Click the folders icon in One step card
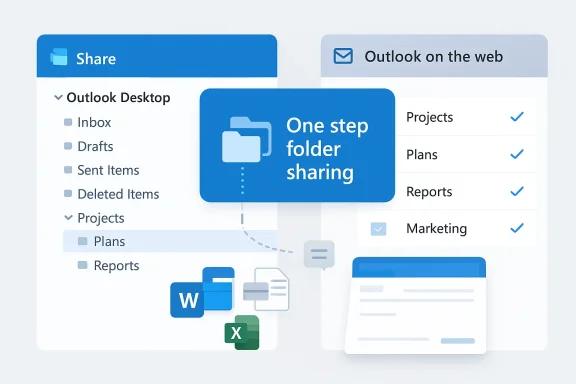Image resolution: width=576 pixels, height=384 pixels. [x=246, y=140]
